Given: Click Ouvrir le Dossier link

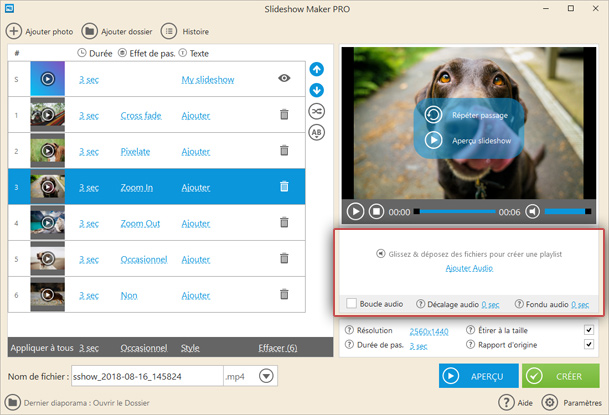Looking at the screenshot, I should (121, 403).
